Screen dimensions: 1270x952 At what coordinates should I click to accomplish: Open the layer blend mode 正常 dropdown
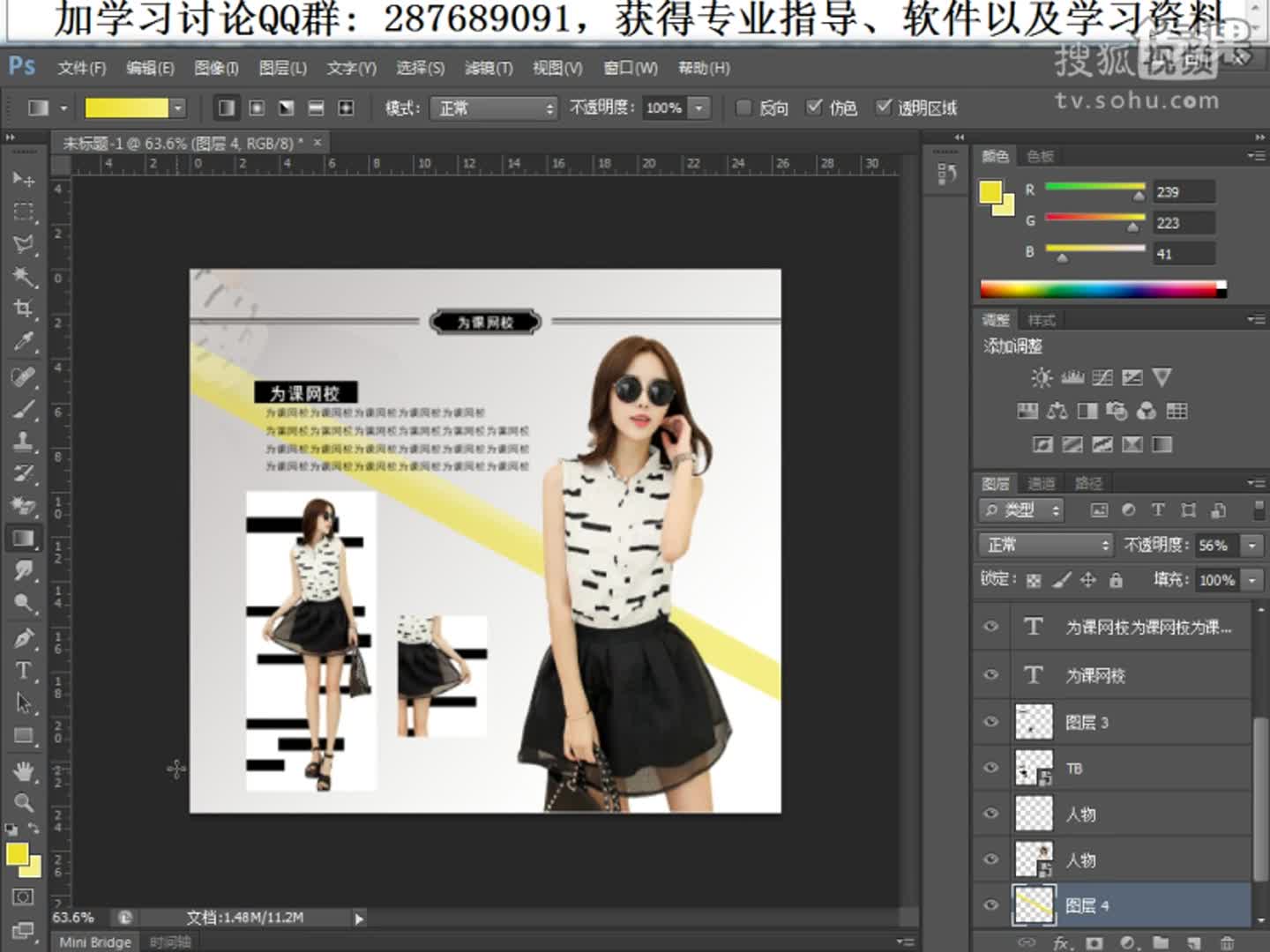[1045, 545]
